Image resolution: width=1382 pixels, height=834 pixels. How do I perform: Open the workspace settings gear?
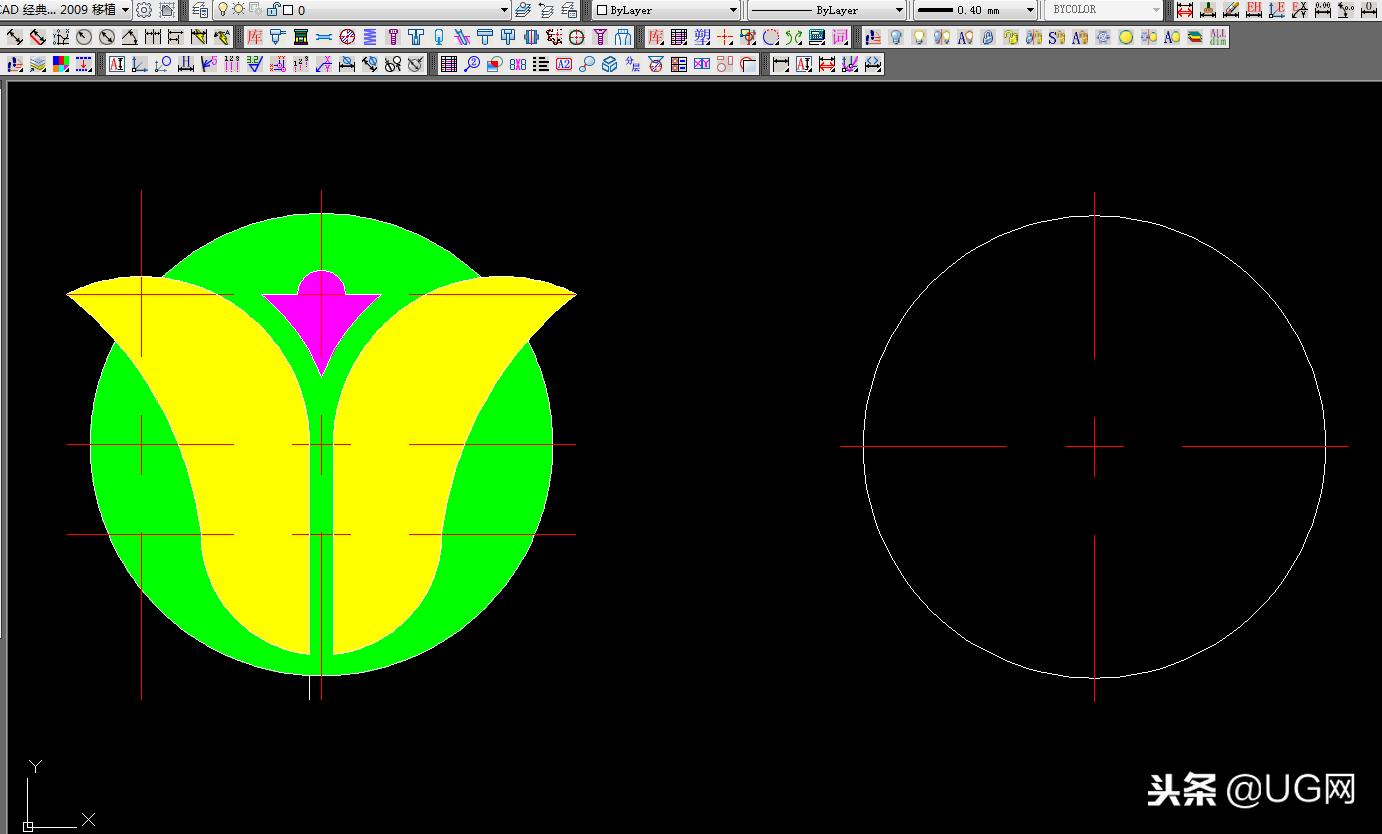[144, 10]
